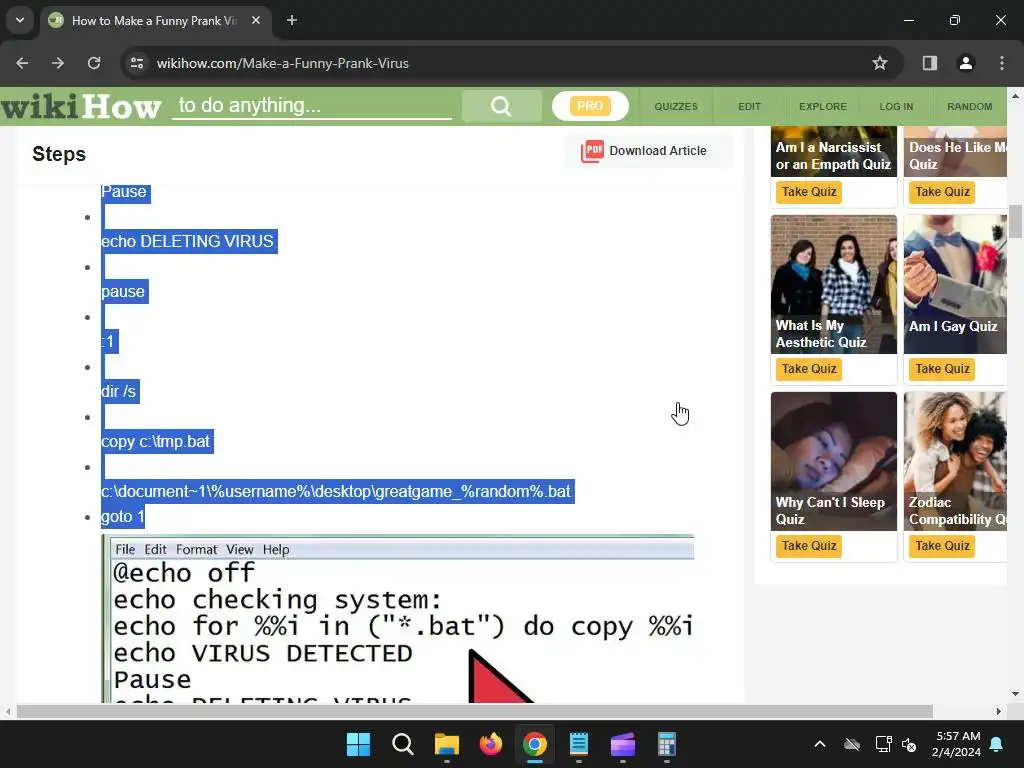This screenshot has height=768, width=1024.
Task: Open the What Is My Aesthetic Quiz thumbnail
Action: [x=833, y=284]
